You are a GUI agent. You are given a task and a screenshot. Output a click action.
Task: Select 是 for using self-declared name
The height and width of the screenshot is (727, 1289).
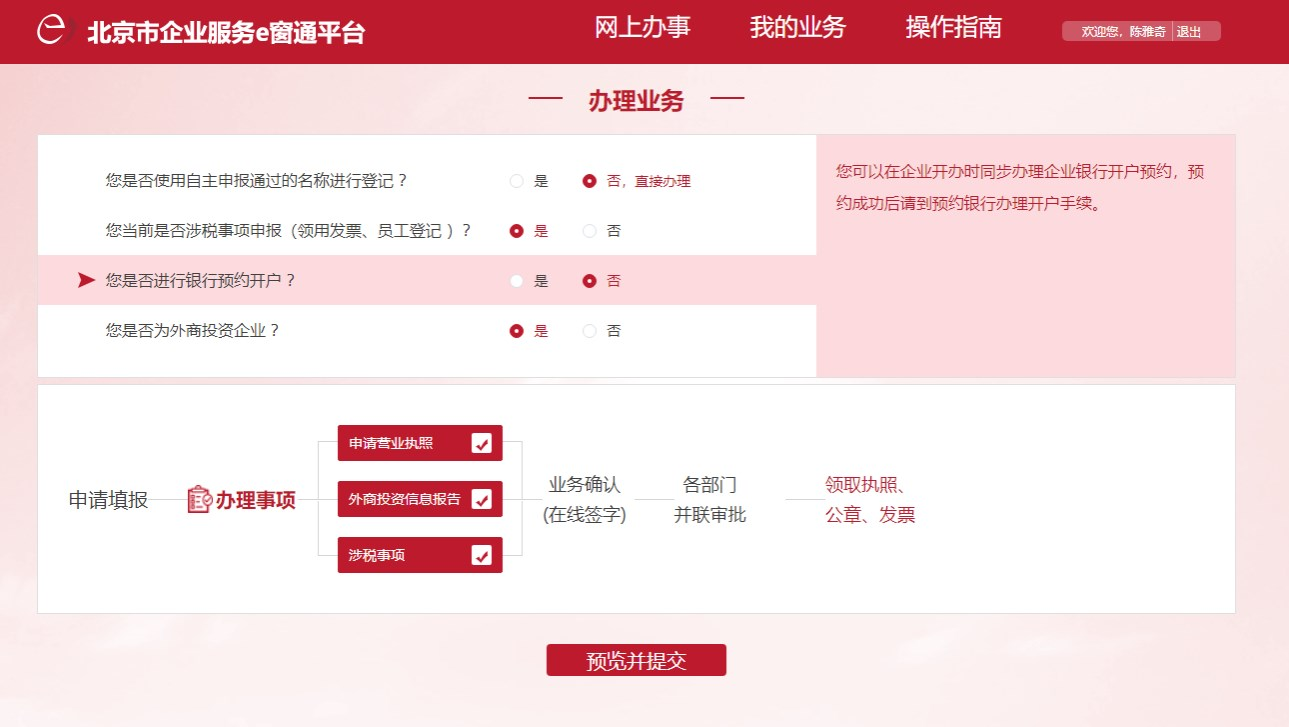517,182
